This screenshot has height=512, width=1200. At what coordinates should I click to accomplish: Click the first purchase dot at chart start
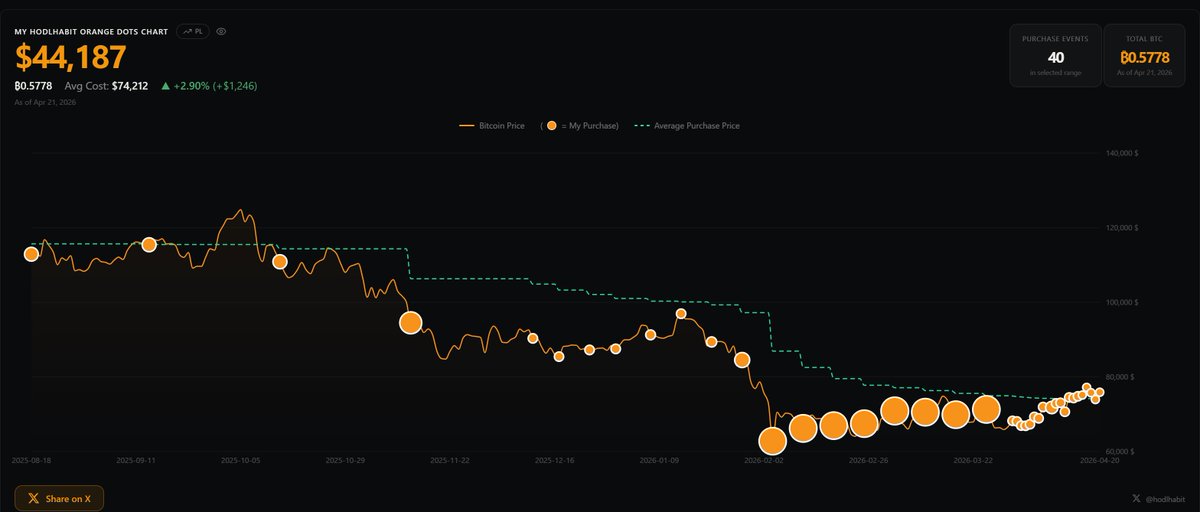31,254
